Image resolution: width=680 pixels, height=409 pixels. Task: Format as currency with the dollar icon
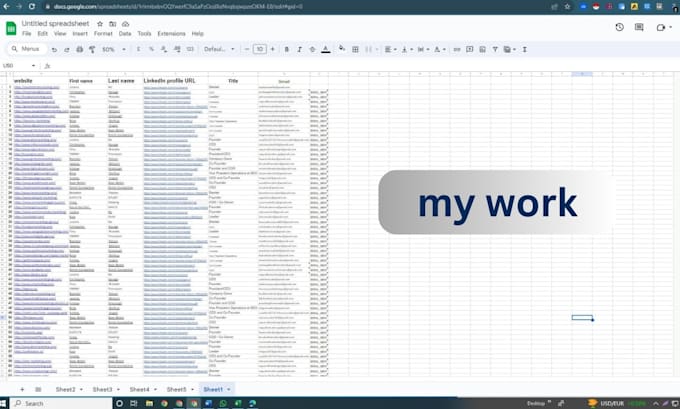click(x=138, y=49)
